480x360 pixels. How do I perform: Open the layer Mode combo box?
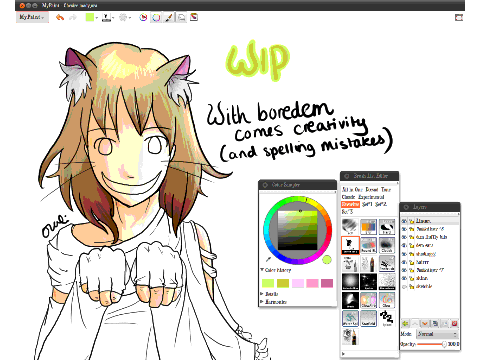437,334
